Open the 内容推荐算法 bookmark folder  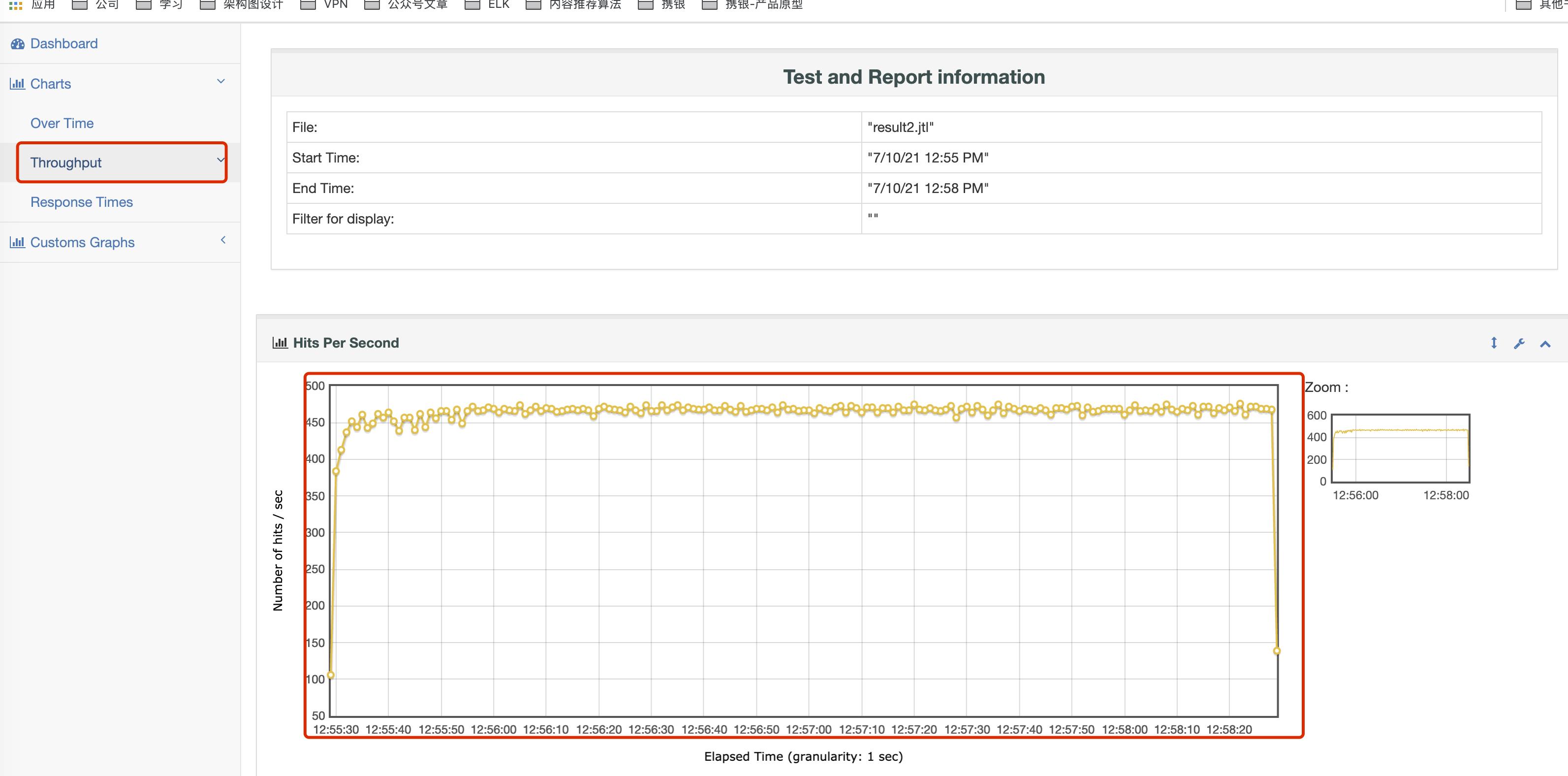(x=573, y=5)
